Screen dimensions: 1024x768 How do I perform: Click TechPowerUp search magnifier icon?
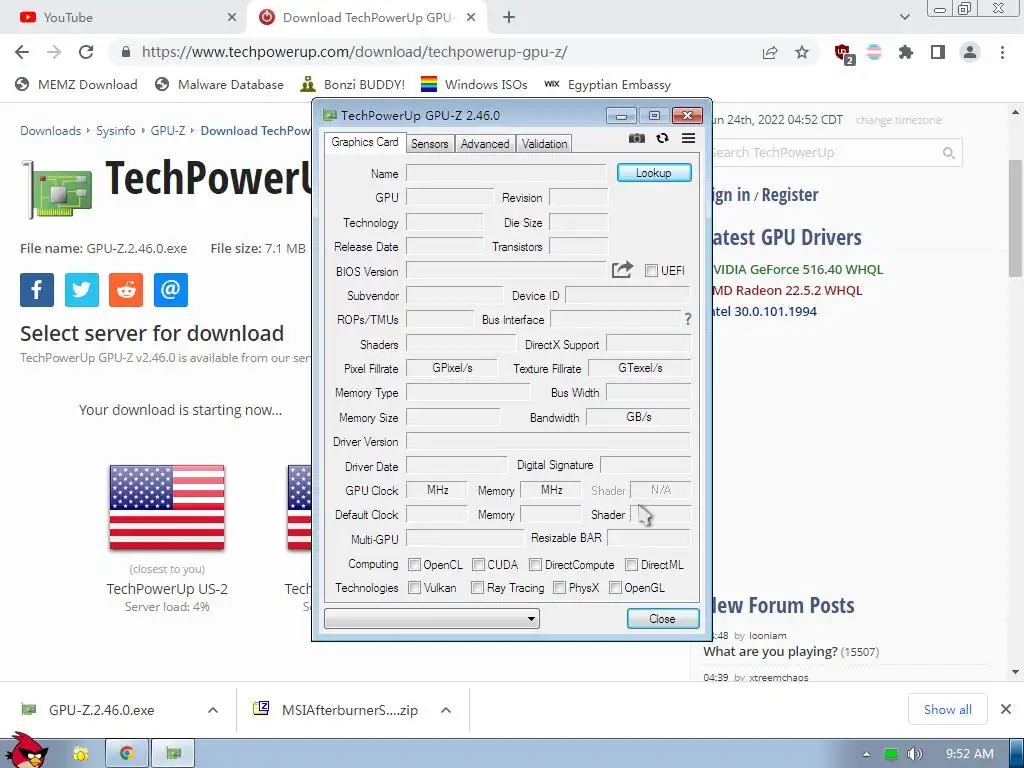pos(949,153)
